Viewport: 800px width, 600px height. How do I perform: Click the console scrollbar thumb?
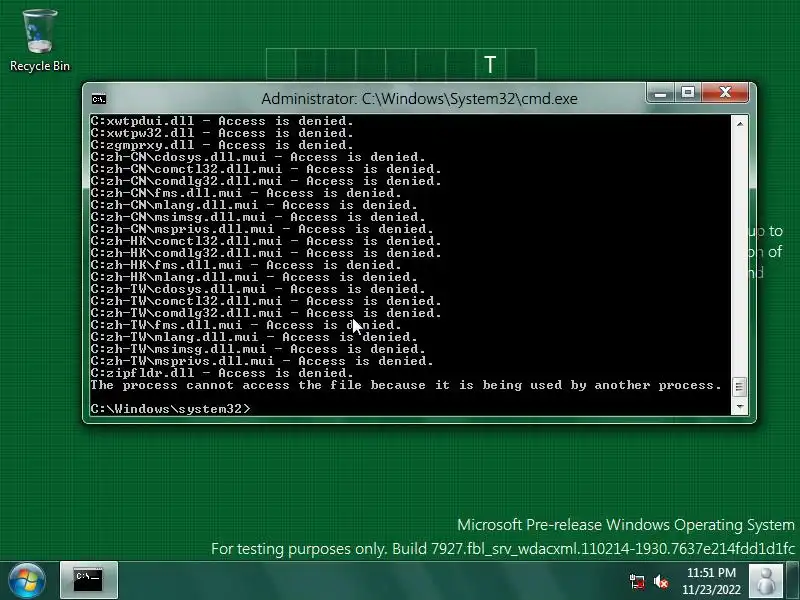pos(740,387)
